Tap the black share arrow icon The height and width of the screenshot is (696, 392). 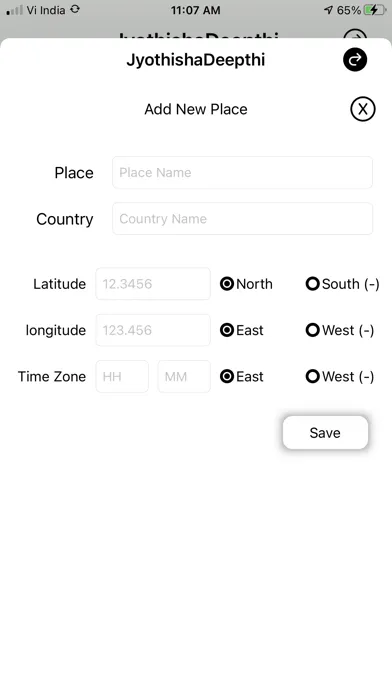pyautogui.click(x=355, y=59)
